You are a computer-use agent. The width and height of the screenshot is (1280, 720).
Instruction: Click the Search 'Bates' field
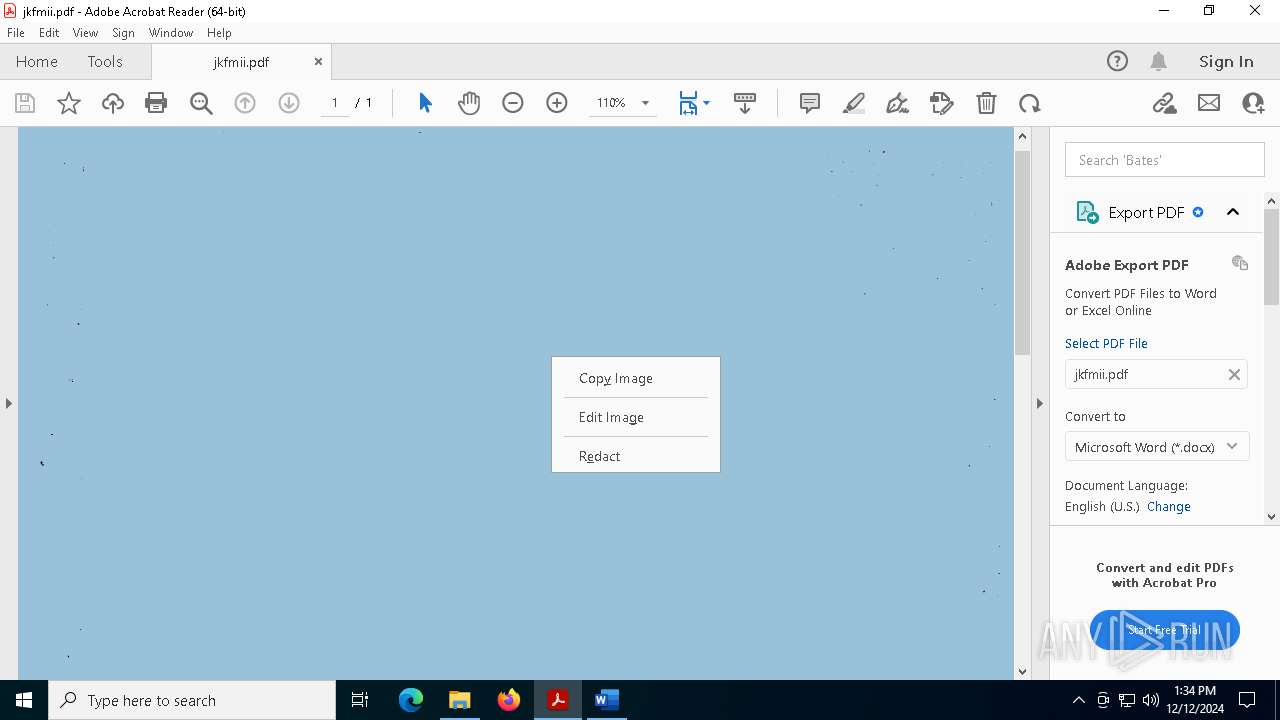(x=1165, y=160)
